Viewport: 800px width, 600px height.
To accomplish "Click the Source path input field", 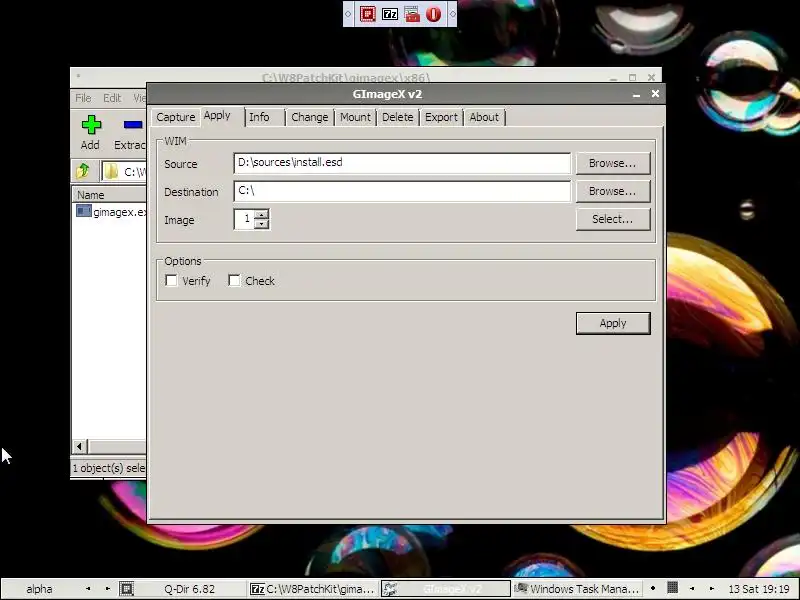I will point(402,163).
